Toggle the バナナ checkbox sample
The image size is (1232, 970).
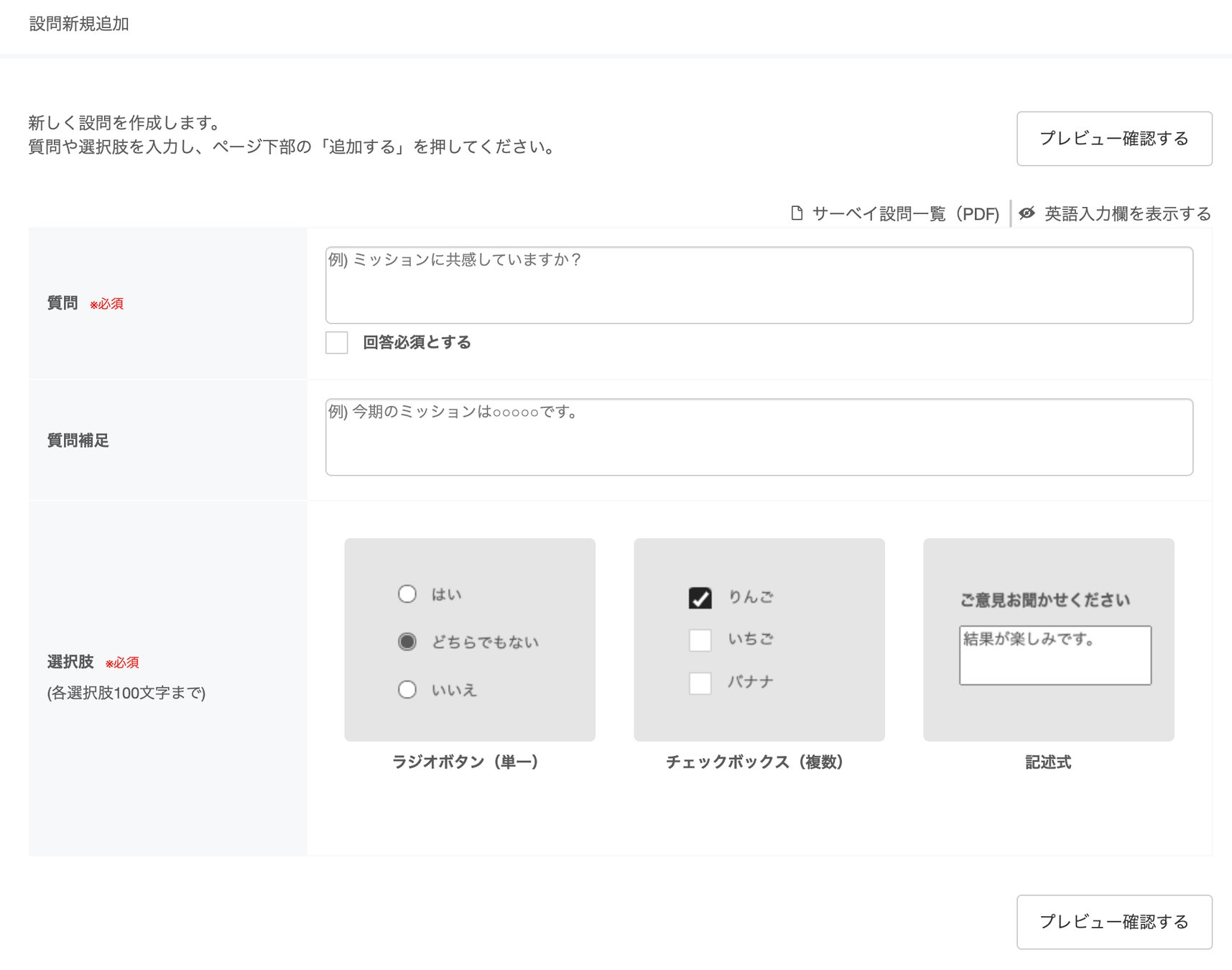pos(700,683)
